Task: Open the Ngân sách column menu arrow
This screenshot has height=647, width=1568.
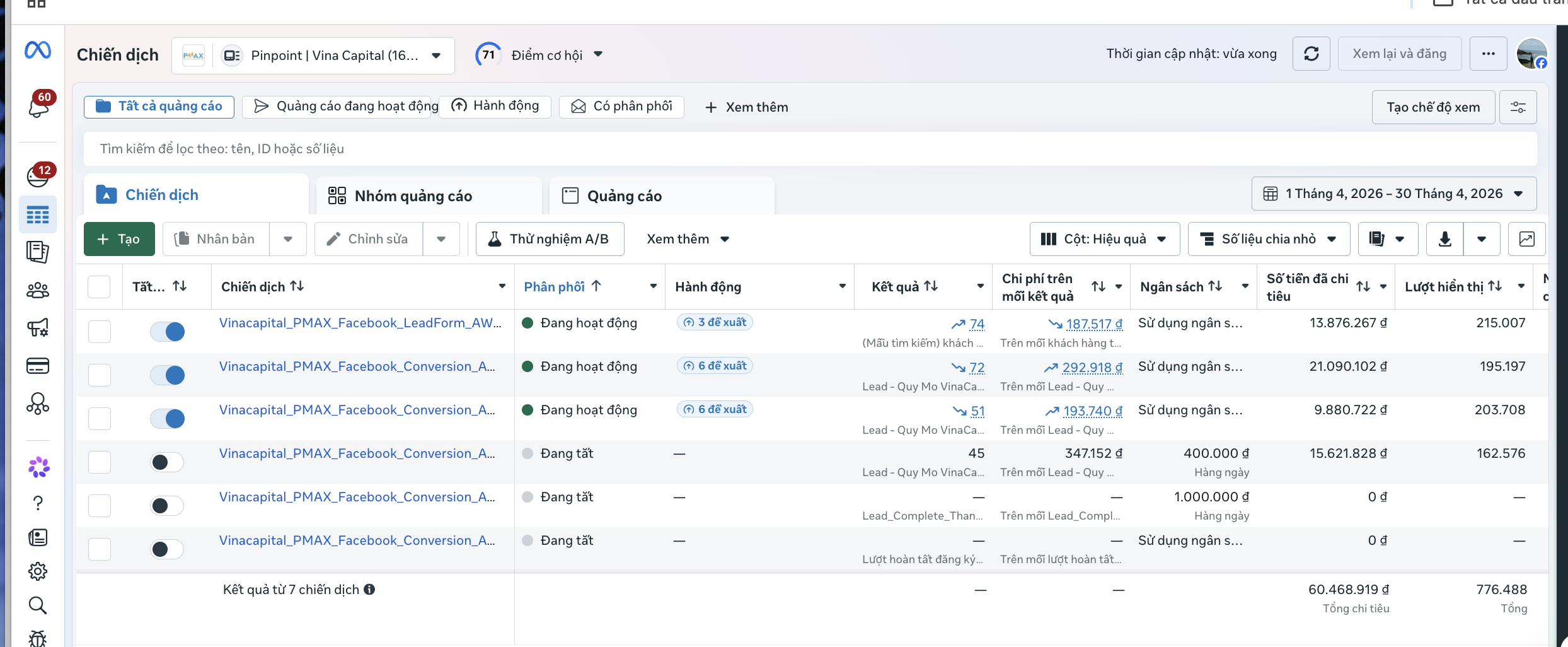Action: tap(1245, 286)
